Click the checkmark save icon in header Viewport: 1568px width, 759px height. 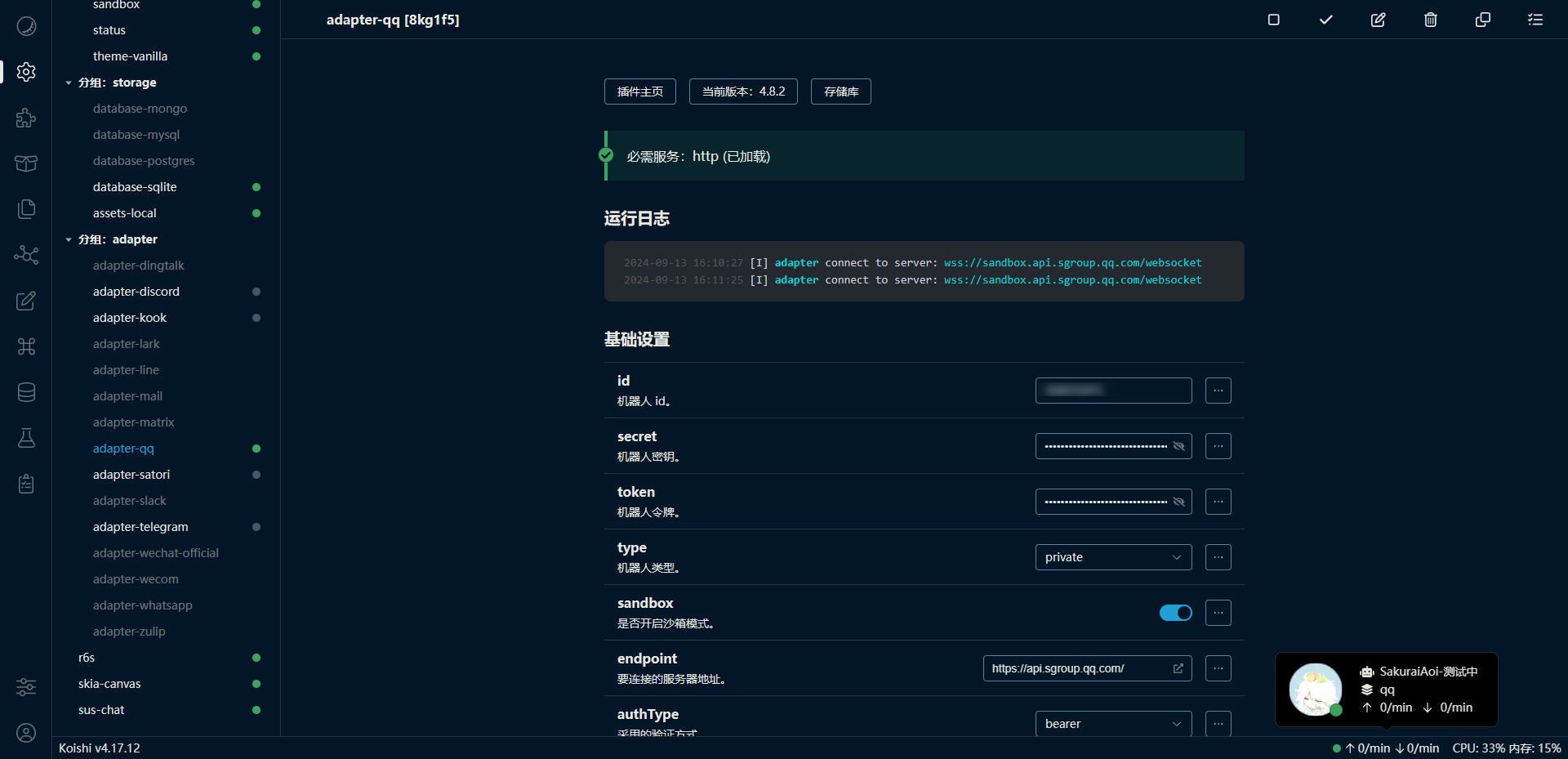point(1325,20)
